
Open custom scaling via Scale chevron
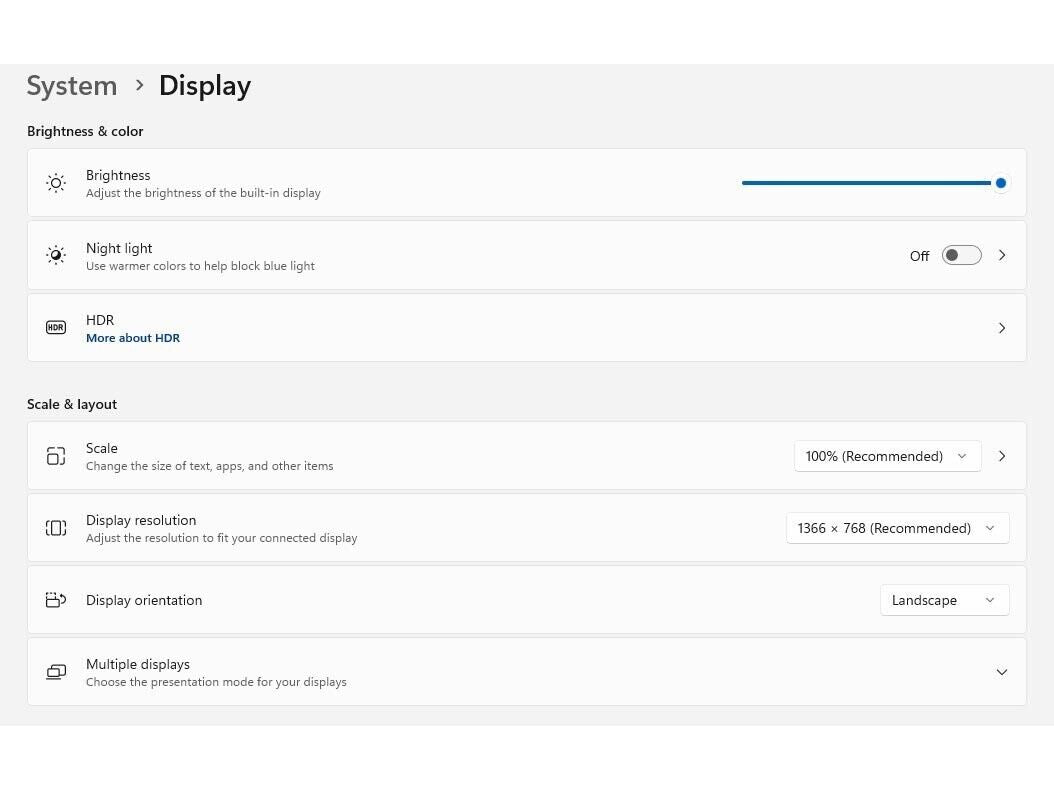[x=1002, y=456]
